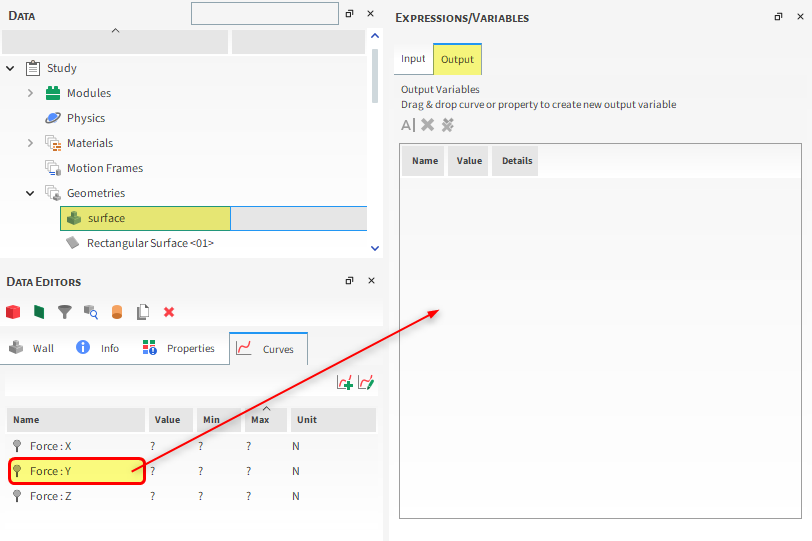Image resolution: width=812 pixels, height=541 pixels.
Task: Click the Materials stack icon
Action: [53, 143]
